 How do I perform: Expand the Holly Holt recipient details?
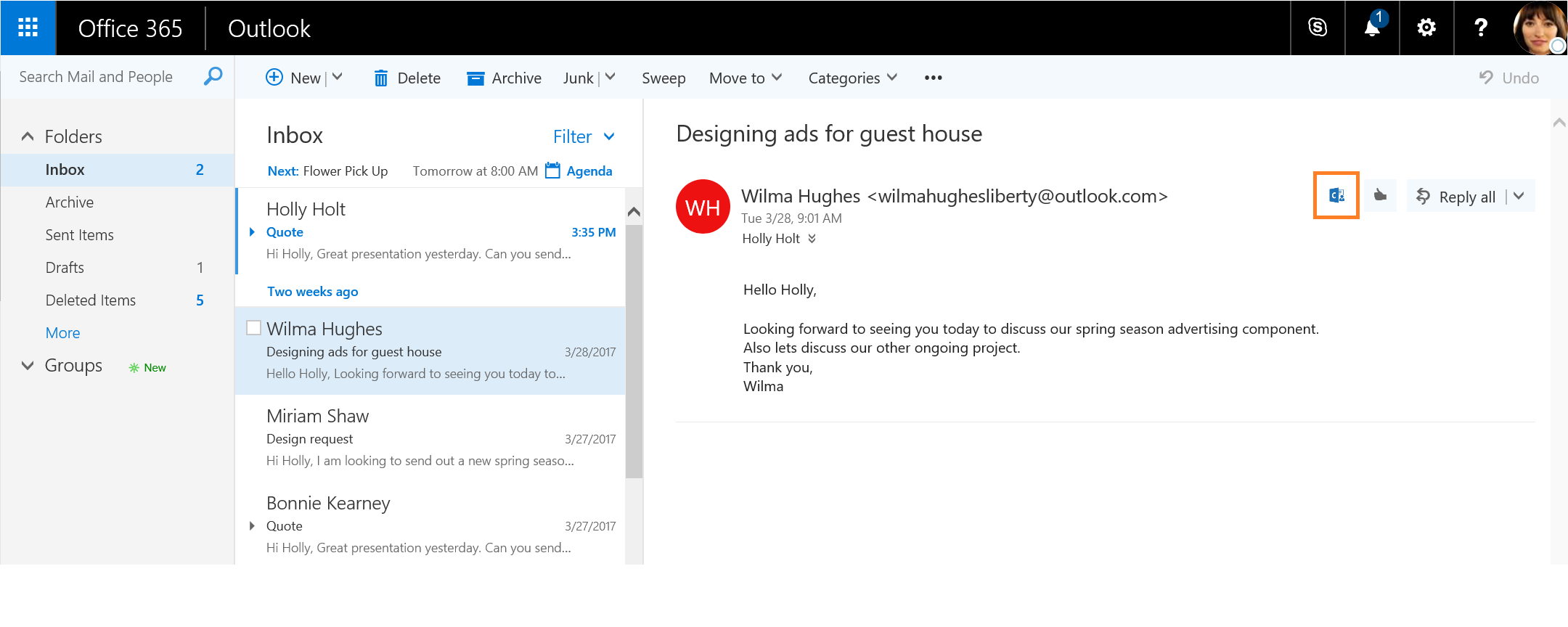tap(812, 239)
